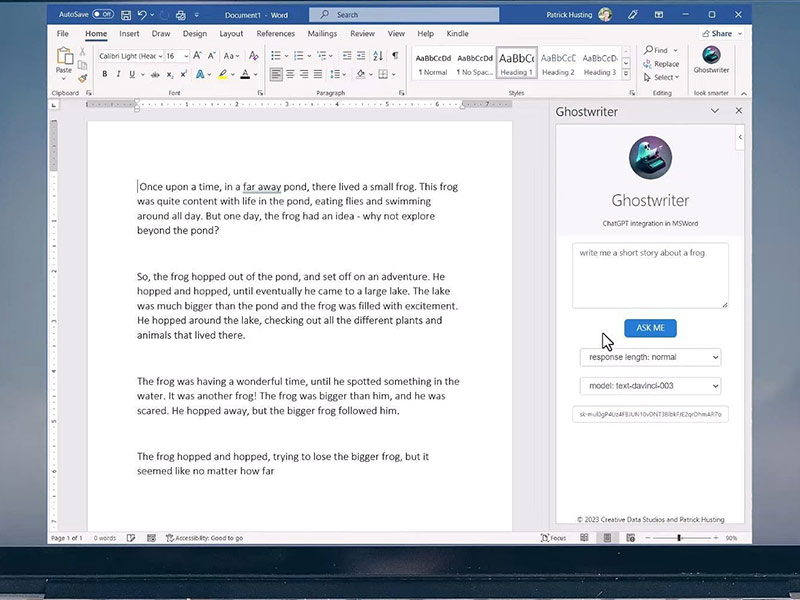
Task: Open the model text-davinci-003 dropdown
Action: (650, 386)
